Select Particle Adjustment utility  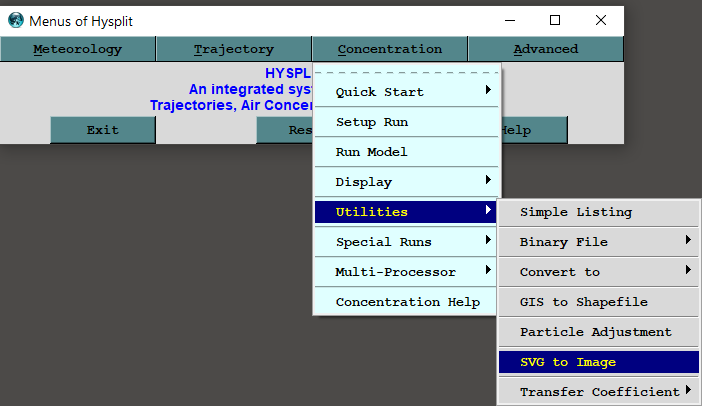(x=599, y=332)
